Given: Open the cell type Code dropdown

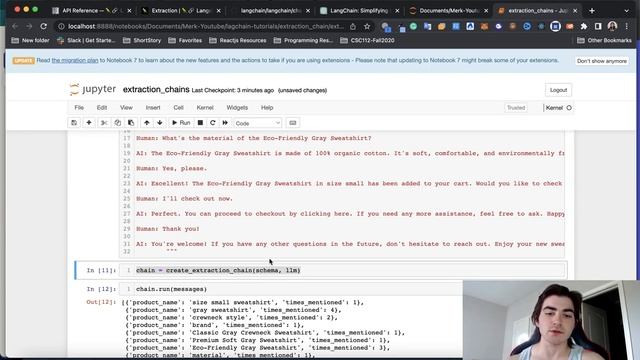Looking at the screenshot, I should [x=258, y=123].
